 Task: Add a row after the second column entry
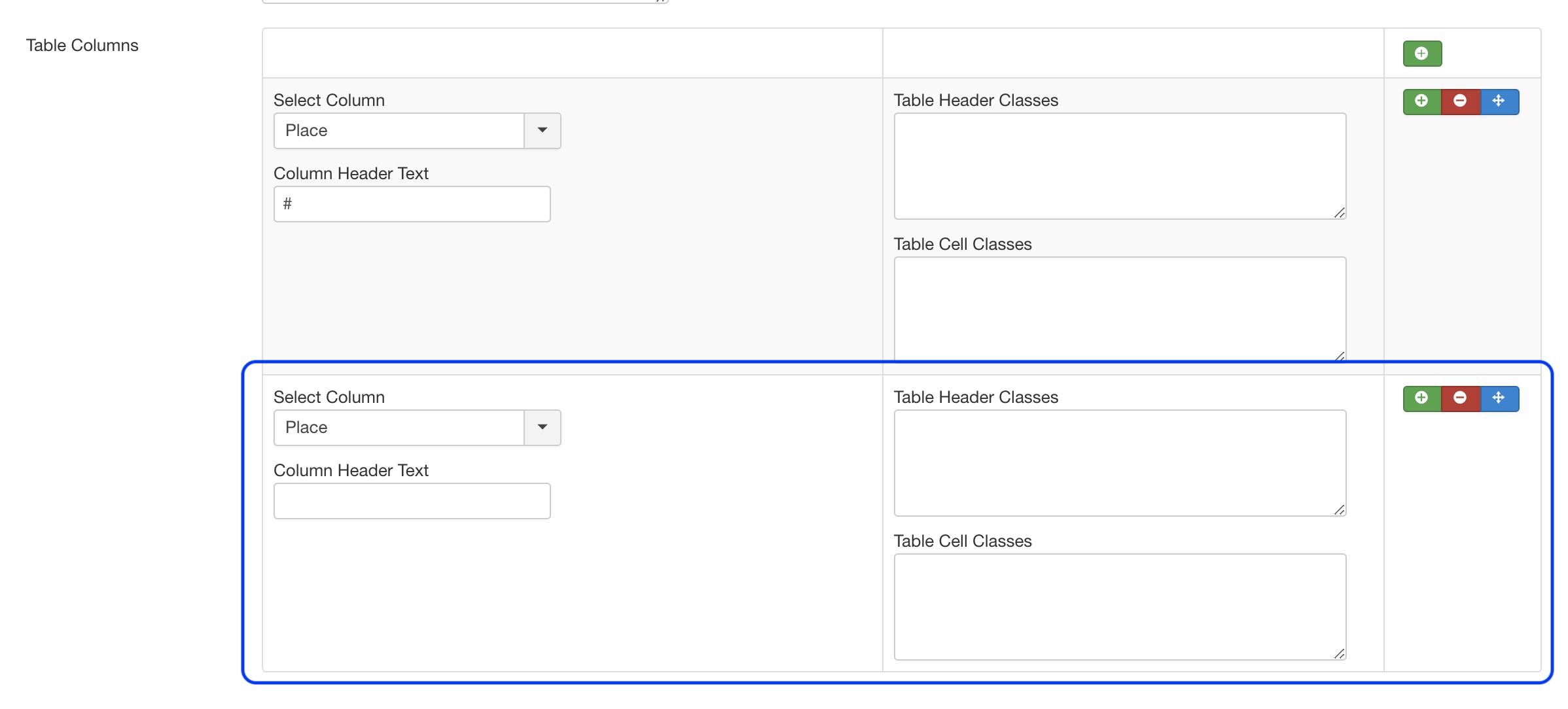(1421, 398)
